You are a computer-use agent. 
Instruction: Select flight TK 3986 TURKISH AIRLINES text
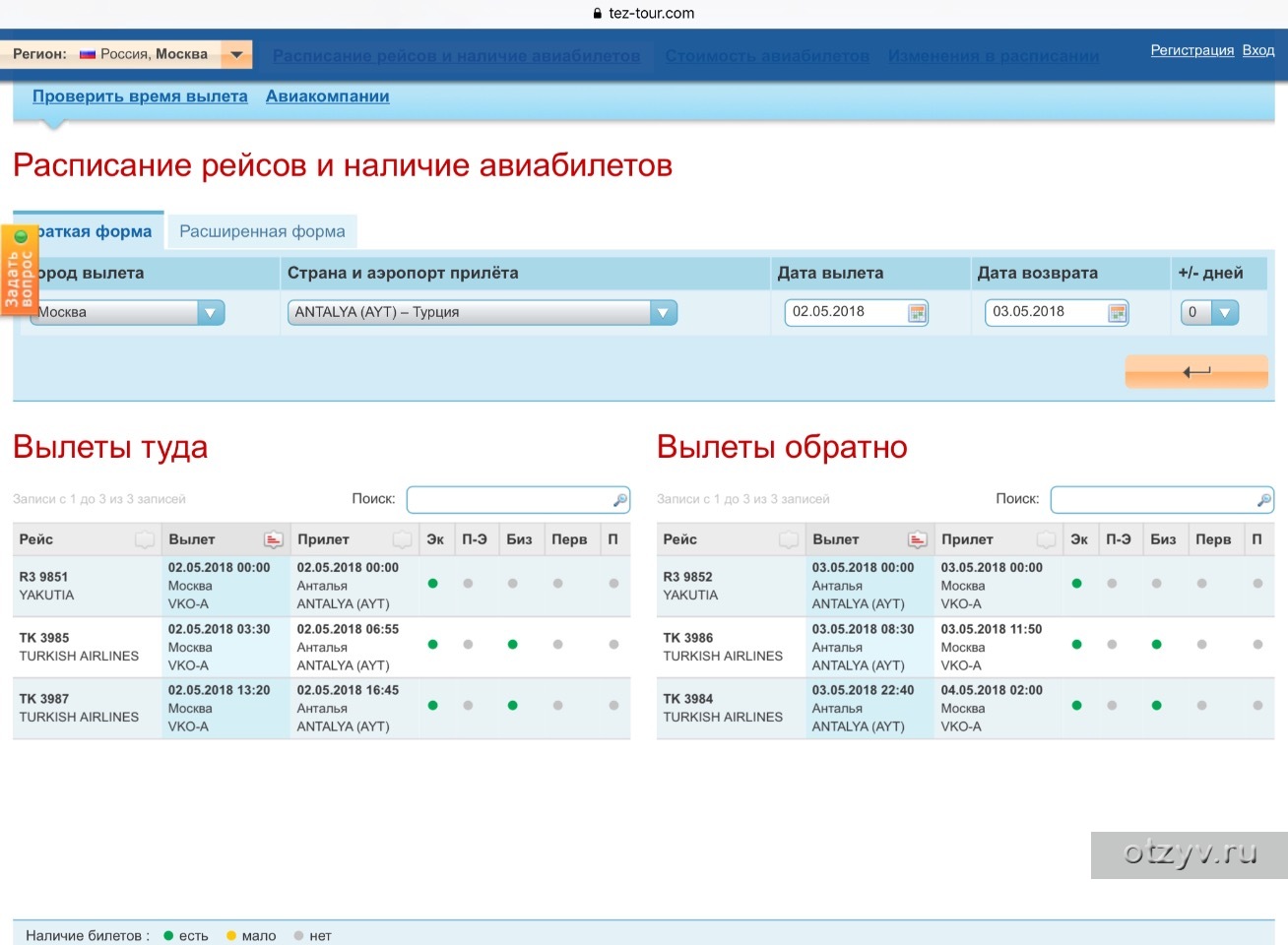click(x=723, y=647)
